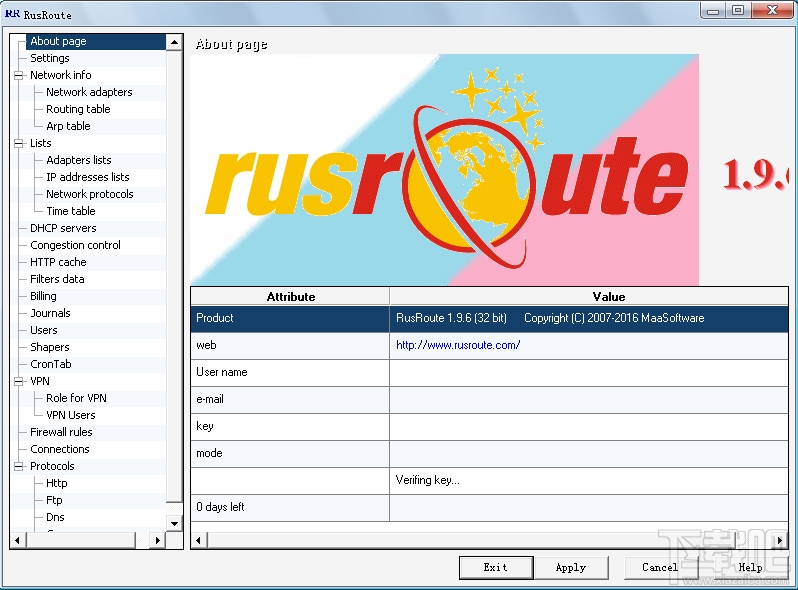Collapse the VPN tree node
Screen dimensions: 798x590
(x=19, y=381)
